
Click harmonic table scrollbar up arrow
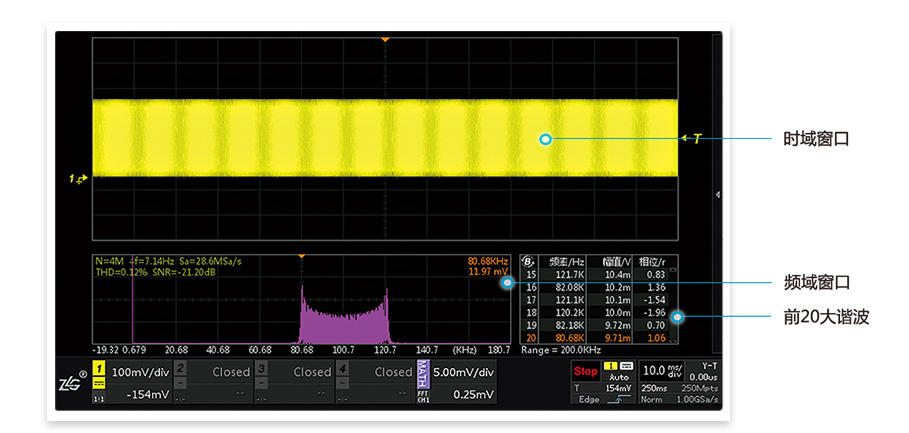coord(672,270)
